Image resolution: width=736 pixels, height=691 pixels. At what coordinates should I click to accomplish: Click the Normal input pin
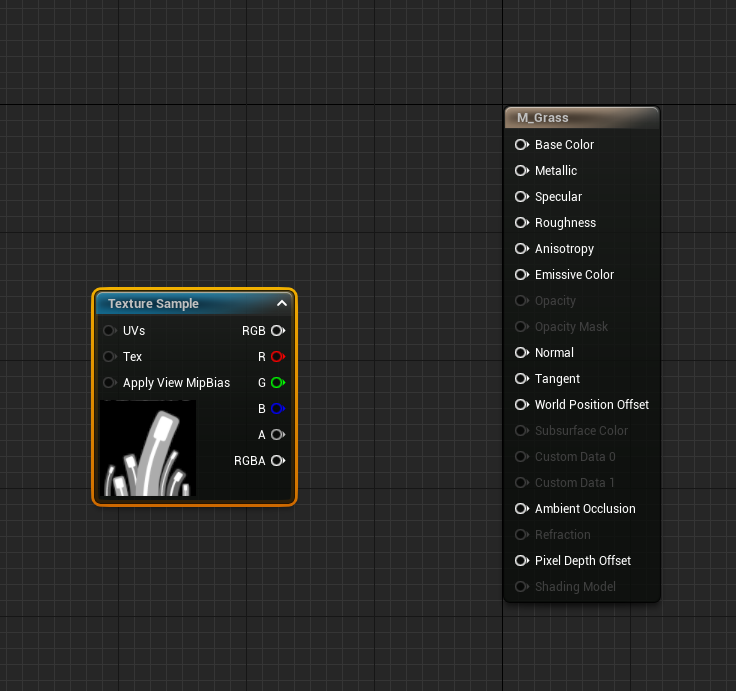point(521,353)
